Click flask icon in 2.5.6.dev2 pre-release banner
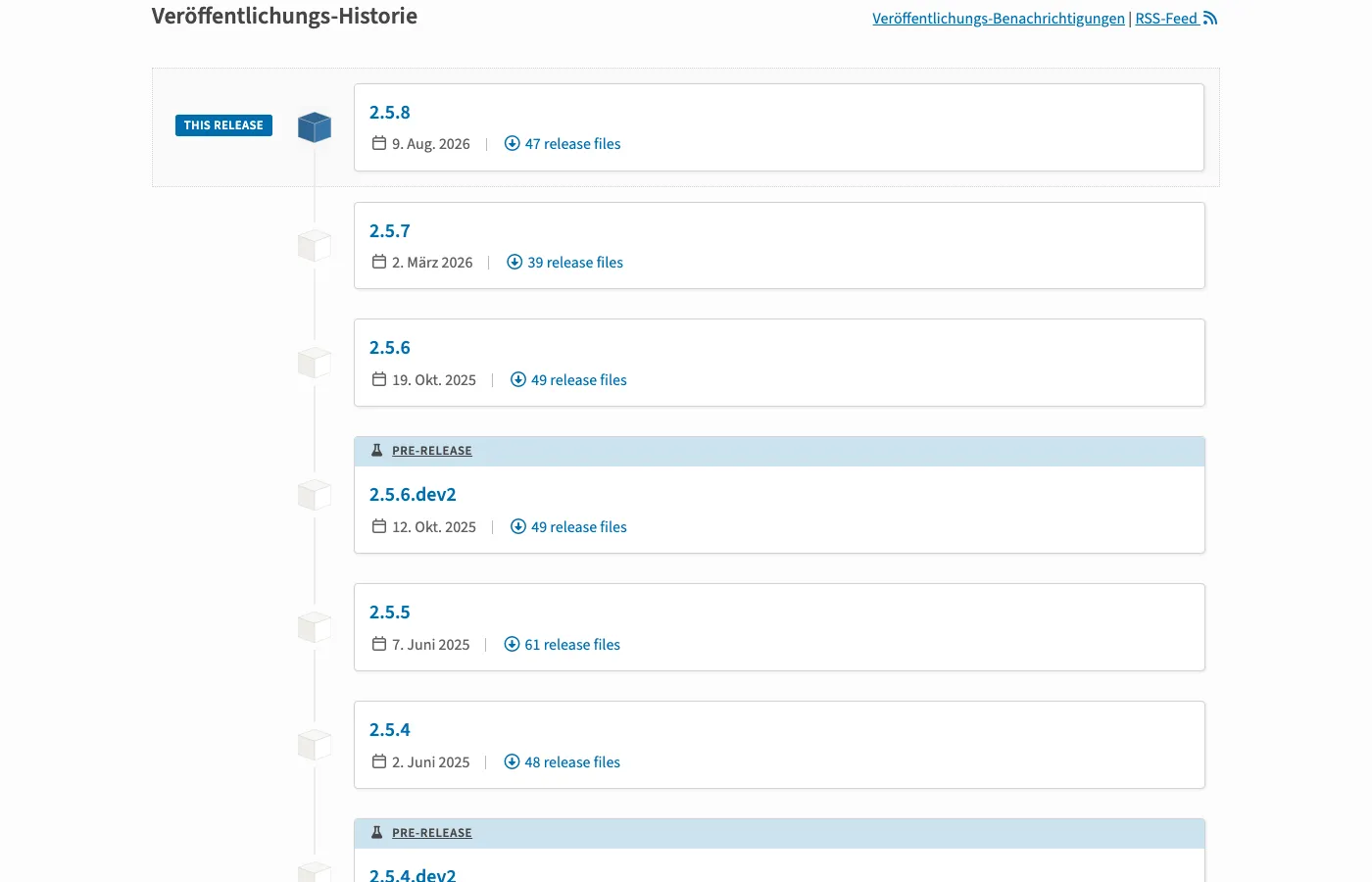 coord(377,451)
